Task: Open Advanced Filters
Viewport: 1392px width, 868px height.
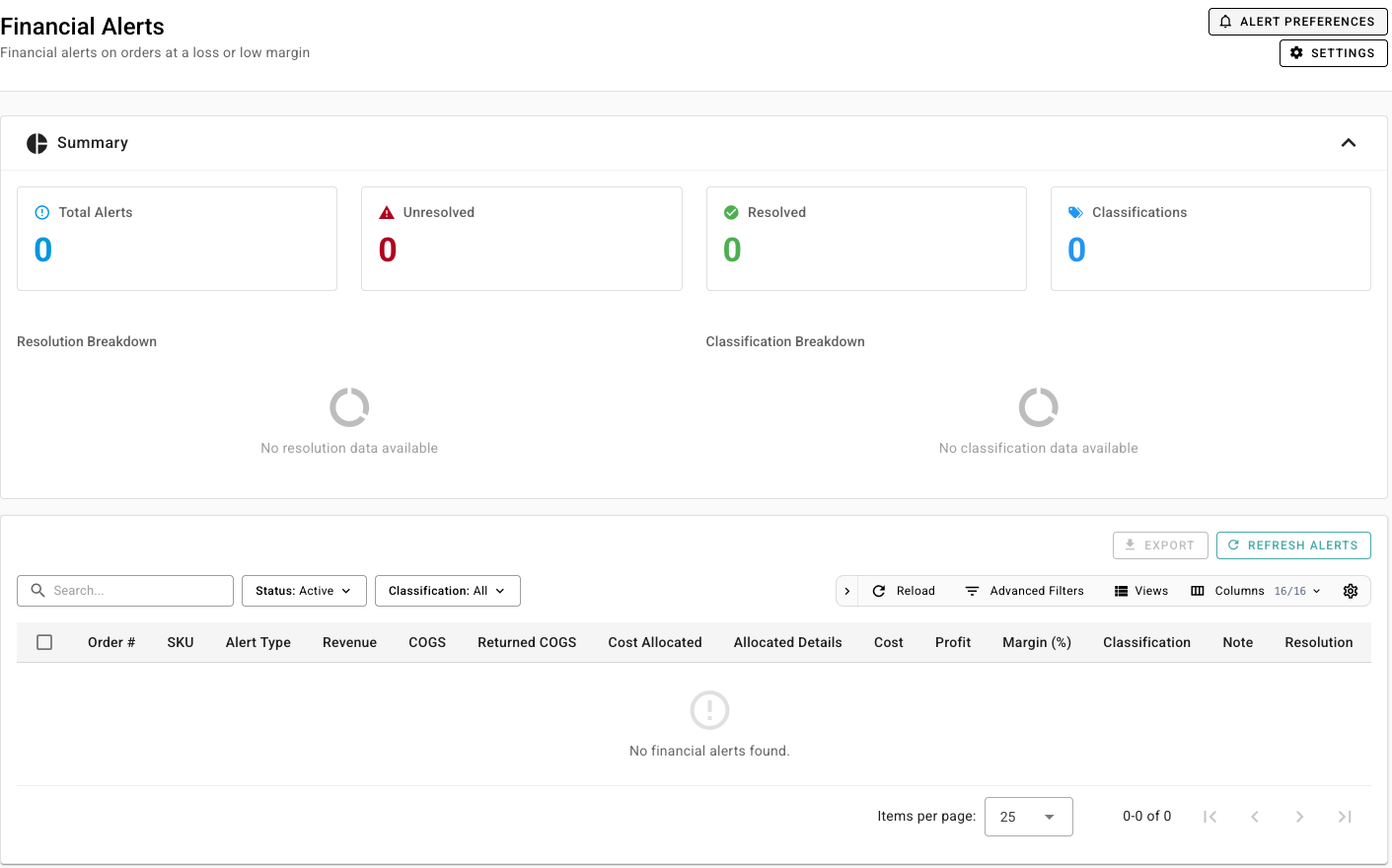Action: [x=1024, y=591]
